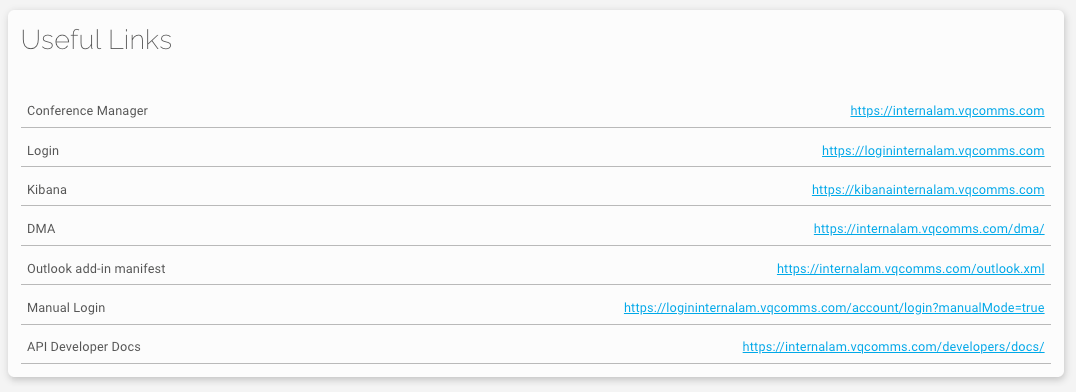Open the Kibana kibanainternalam link
The image size is (1076, 392).
click(x=928, y=189)
